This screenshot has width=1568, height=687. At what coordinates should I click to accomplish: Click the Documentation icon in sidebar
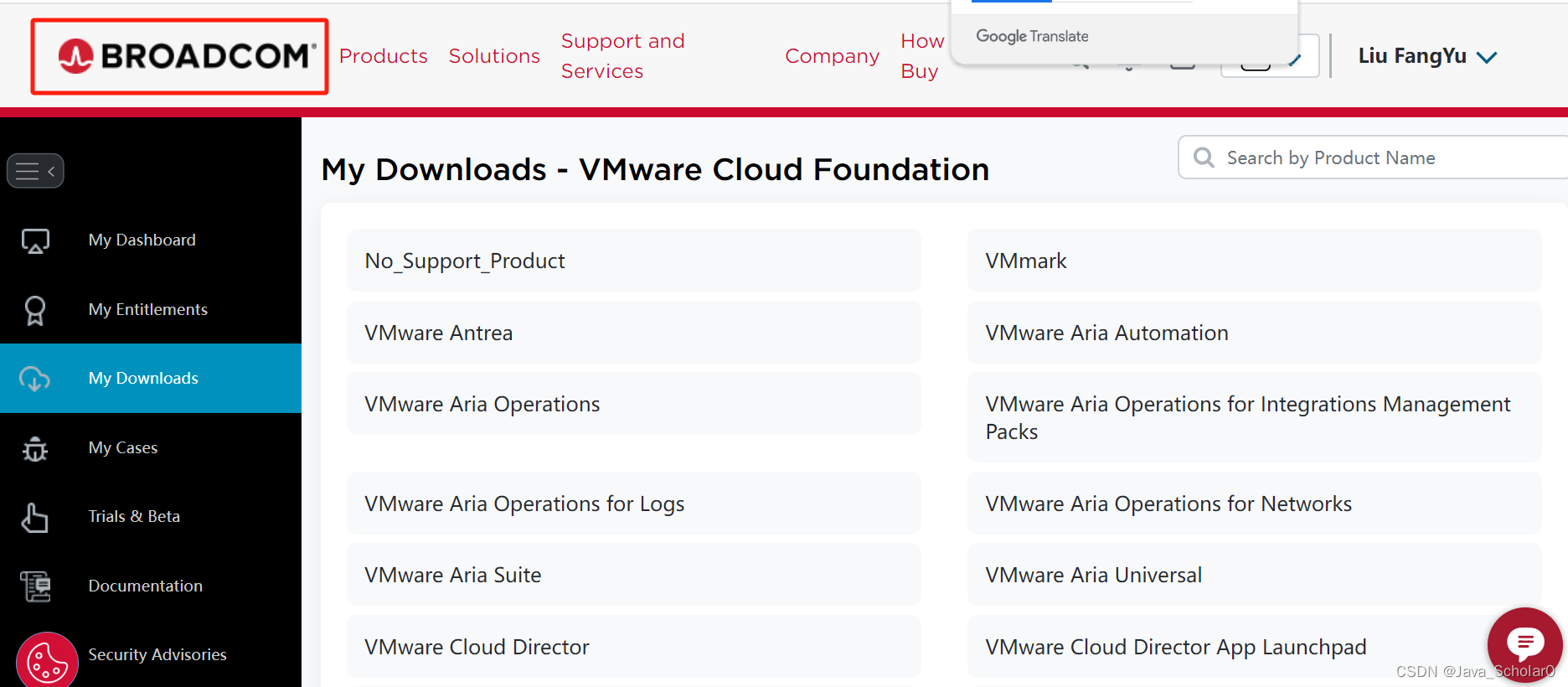click(35, 586)
